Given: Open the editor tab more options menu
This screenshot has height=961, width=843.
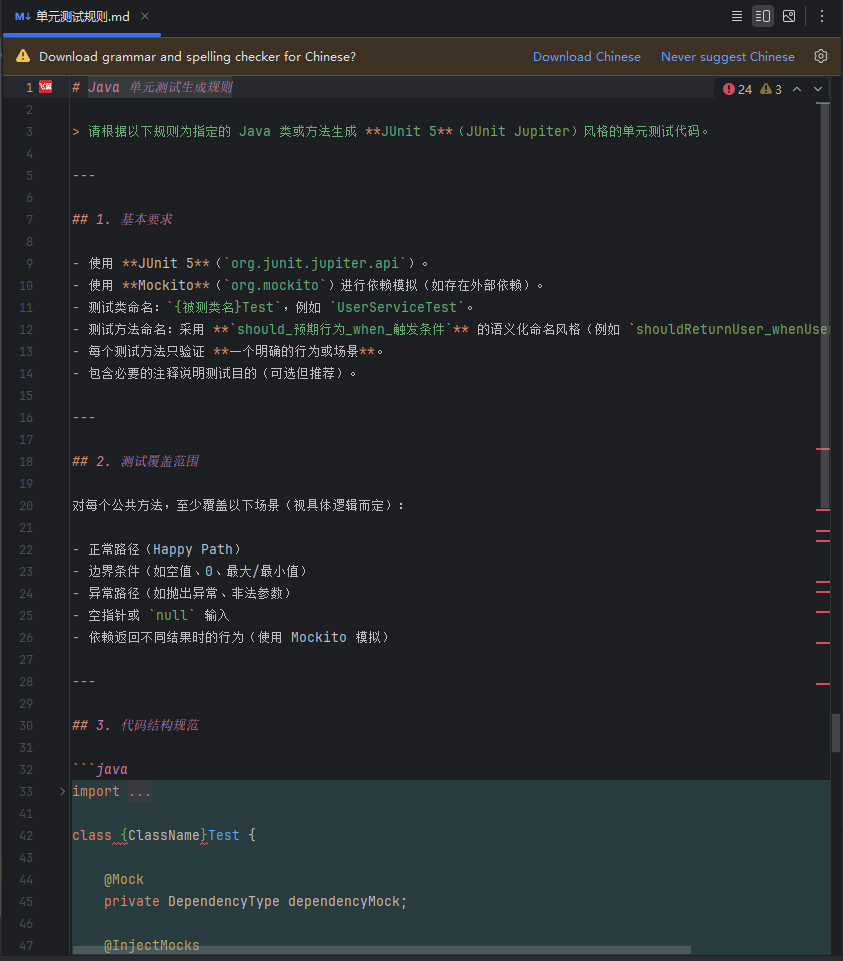Looking at the screenshot, I should pos(822,16).
